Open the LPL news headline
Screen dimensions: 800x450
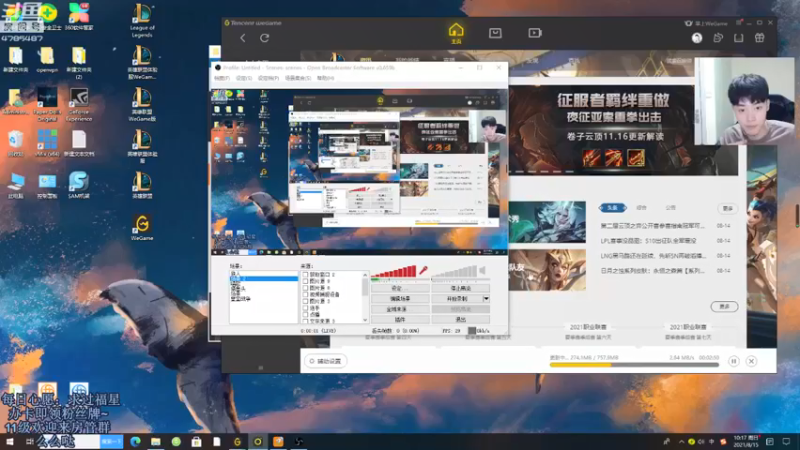[648, 241]
